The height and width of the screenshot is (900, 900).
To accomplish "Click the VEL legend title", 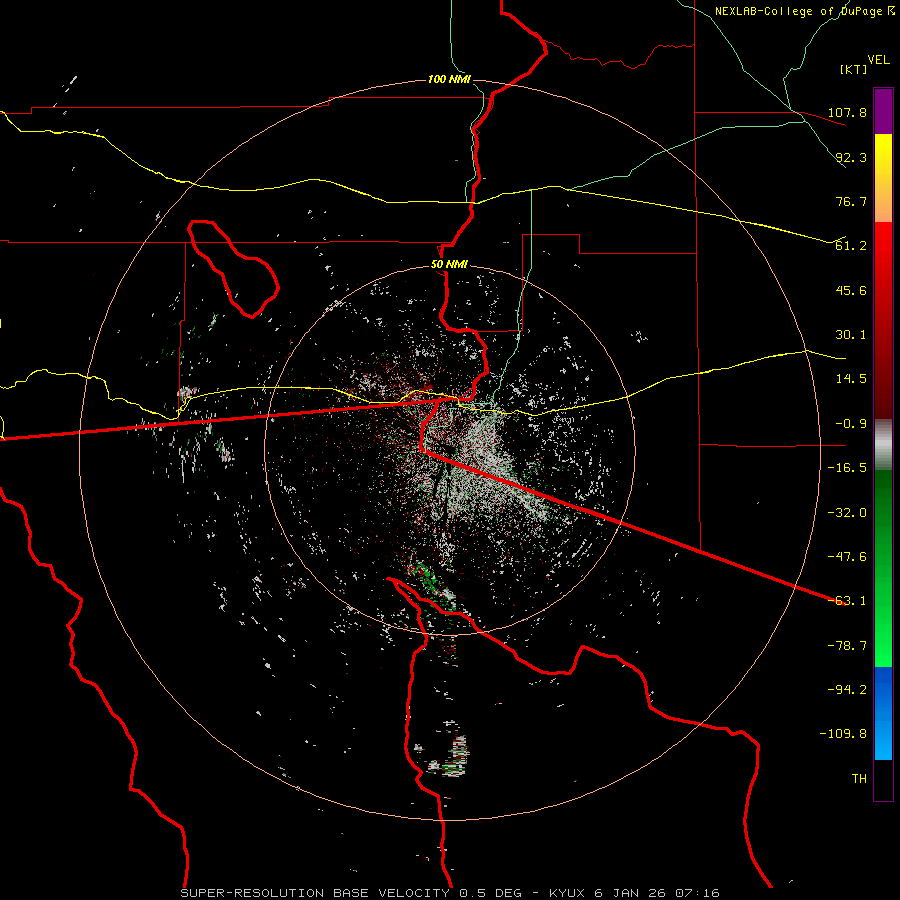I will 878,60.
